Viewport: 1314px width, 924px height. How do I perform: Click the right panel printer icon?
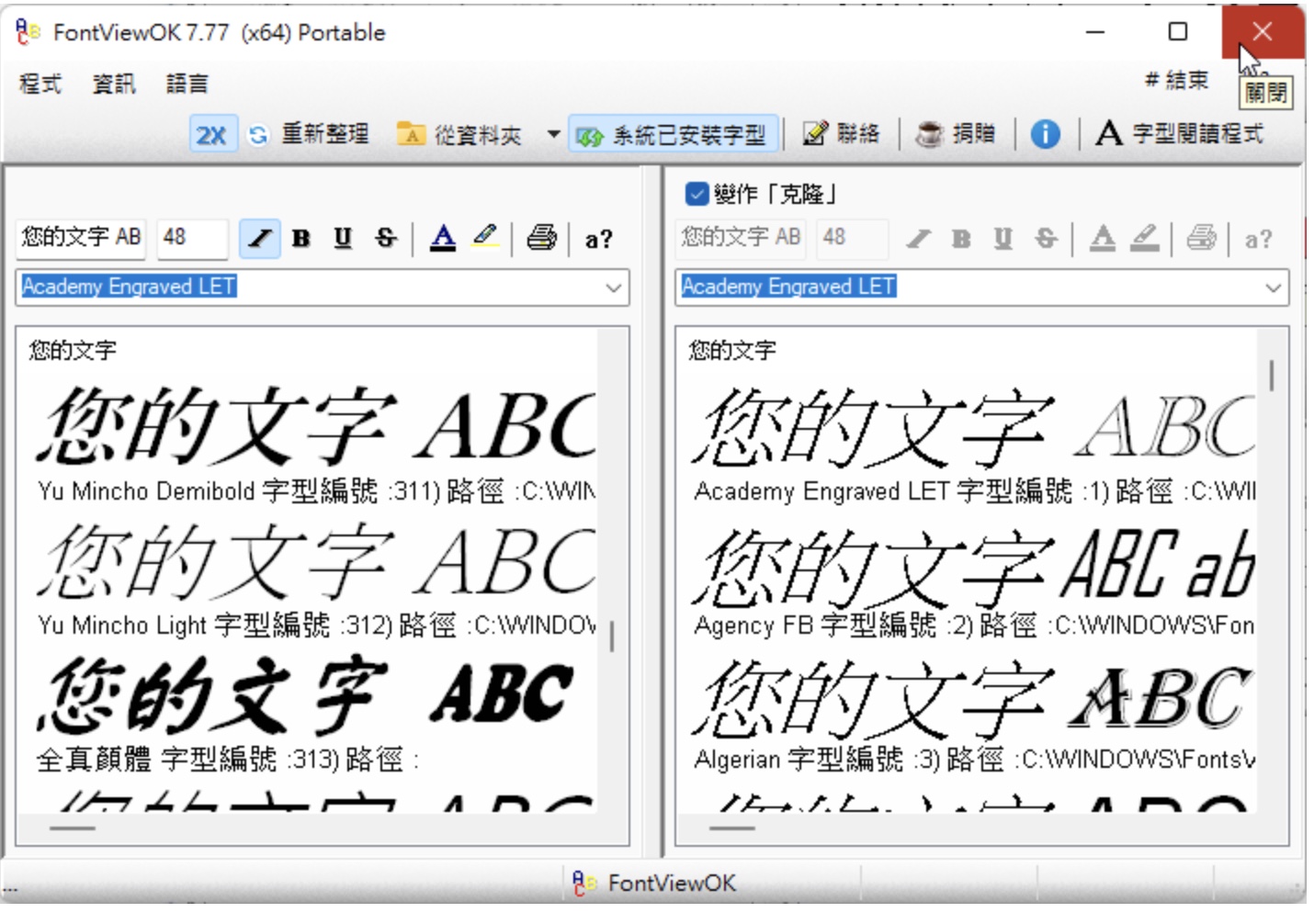1201,238
